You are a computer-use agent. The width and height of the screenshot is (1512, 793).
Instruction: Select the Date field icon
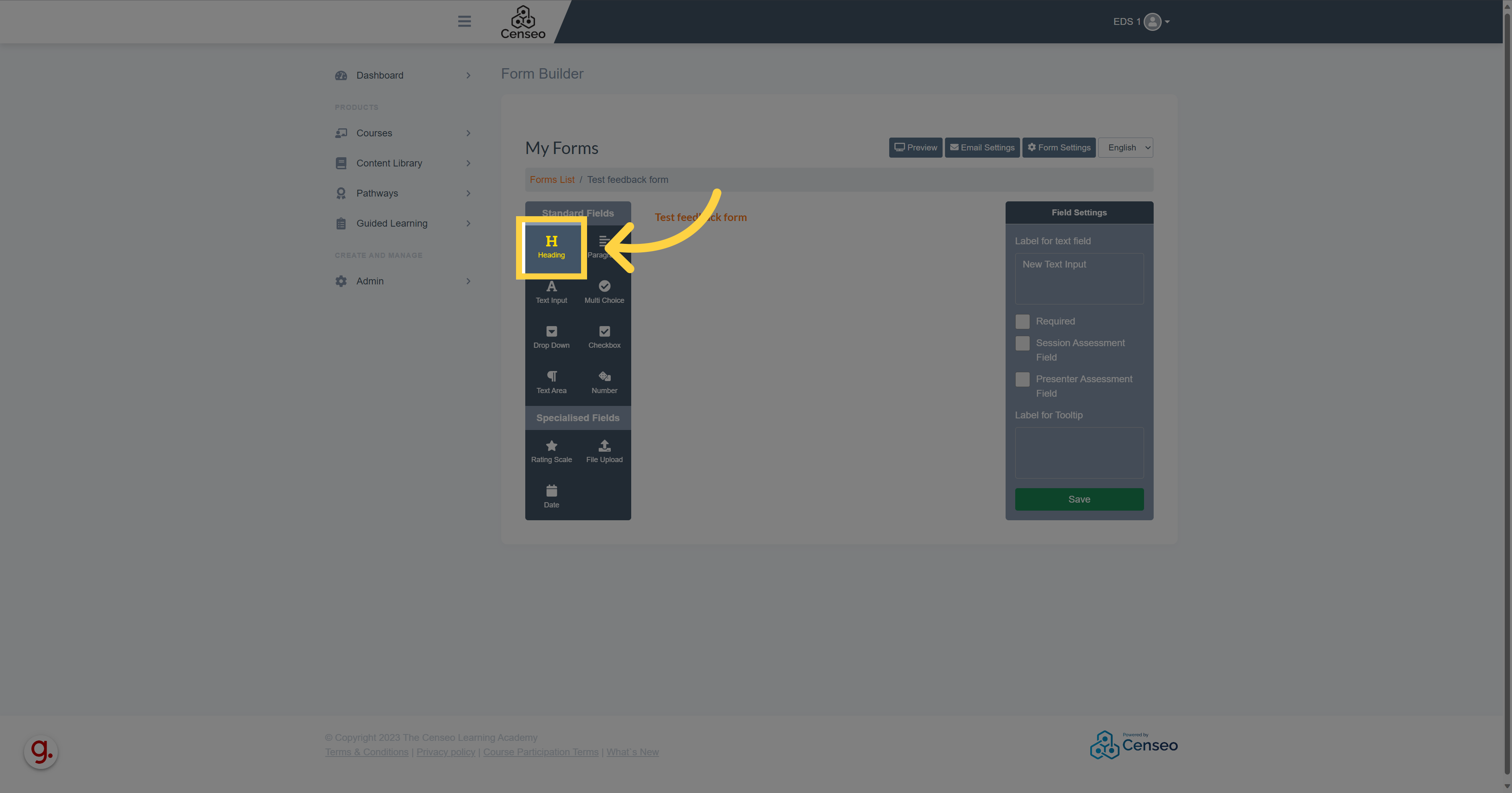click(x=551, y=492)
